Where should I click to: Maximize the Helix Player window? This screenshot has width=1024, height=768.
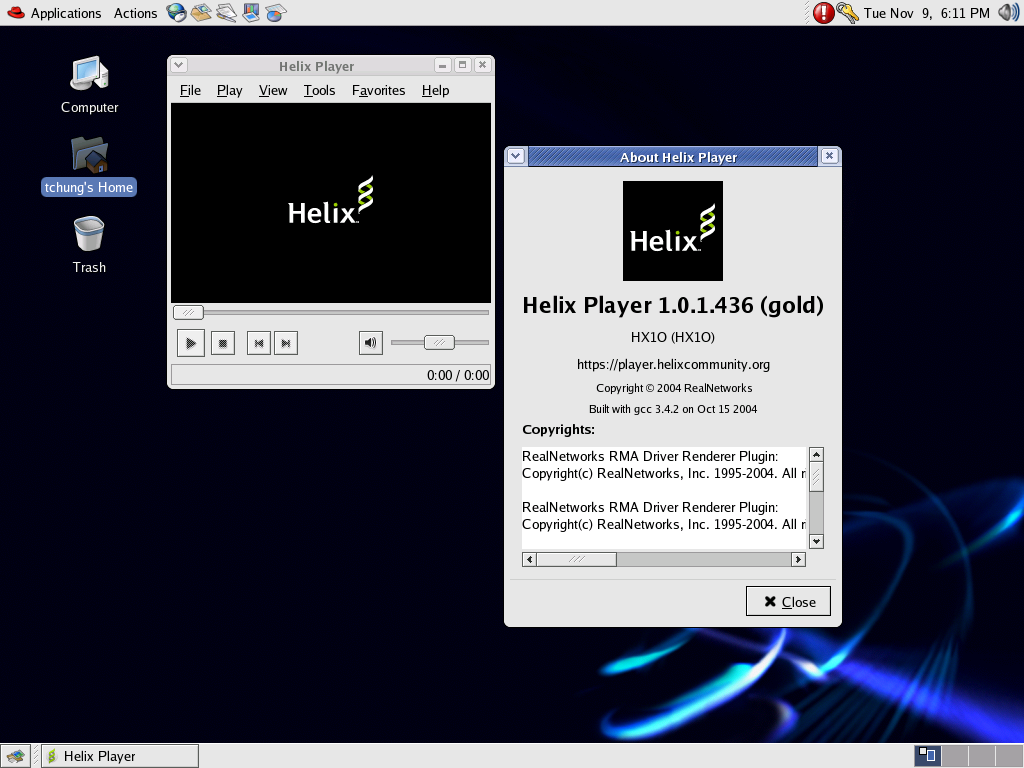tap(462, 65)
